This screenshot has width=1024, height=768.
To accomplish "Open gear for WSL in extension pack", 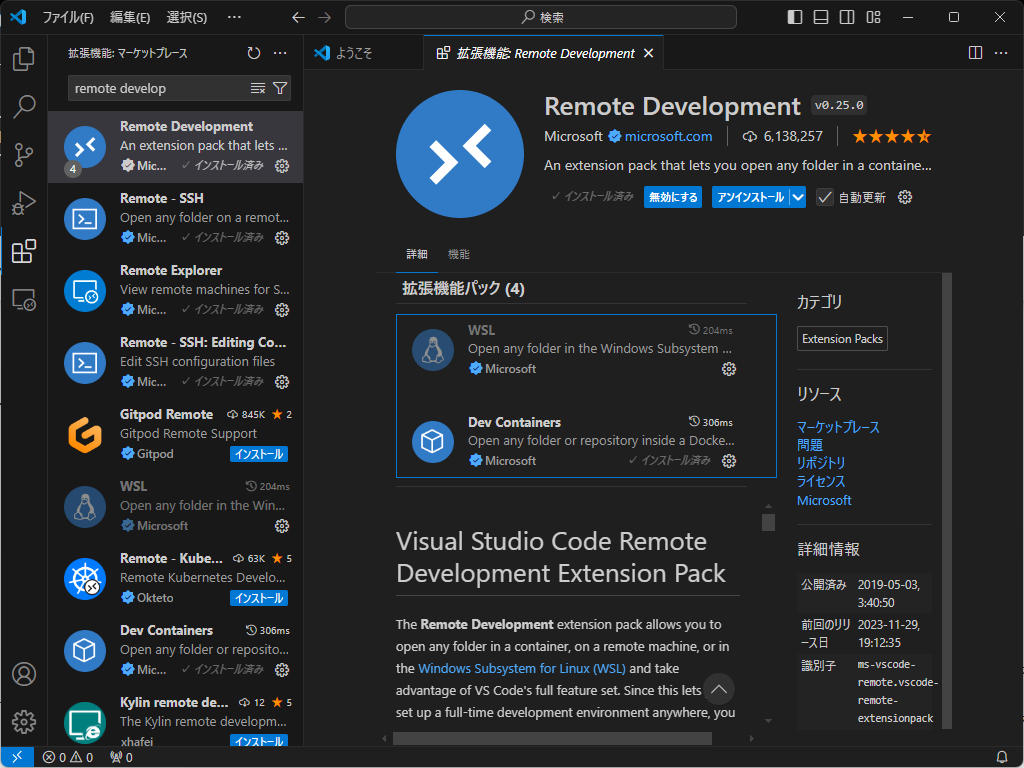I will click(729, 369).
